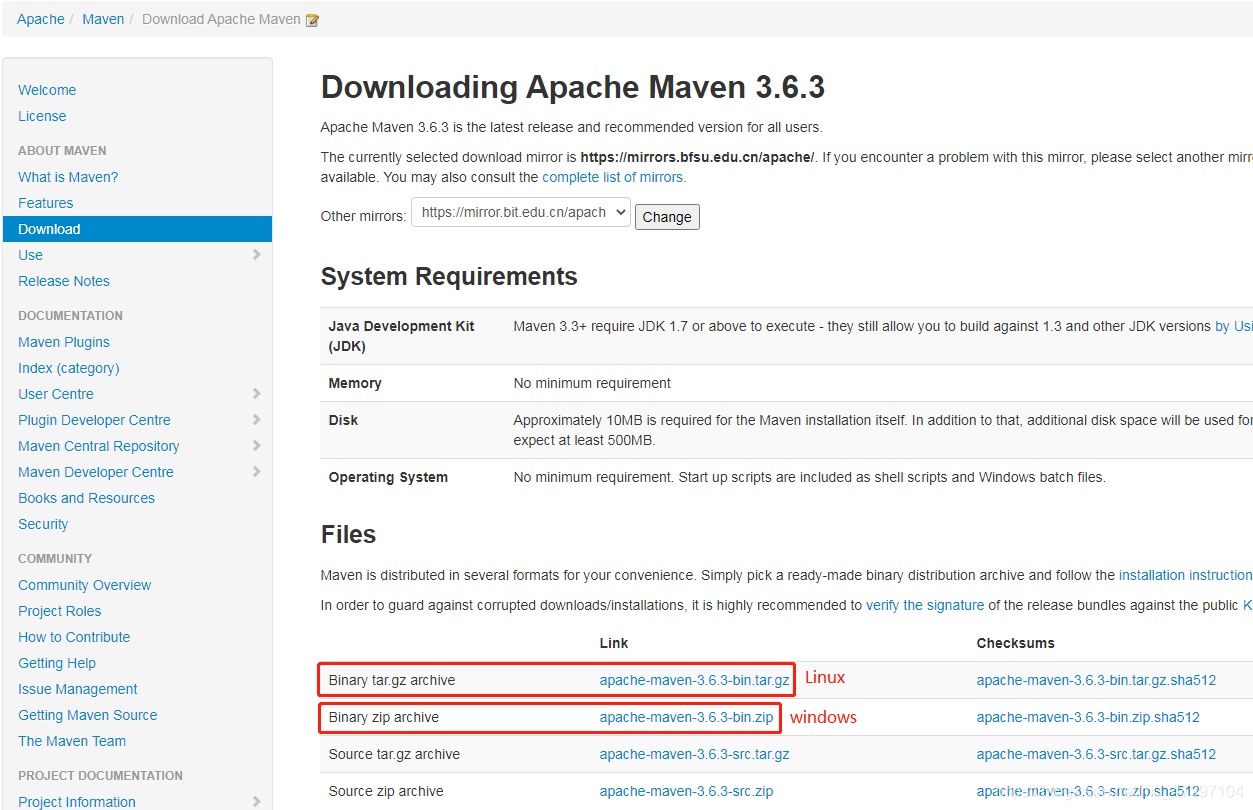Open the Welcome sidebar link
This screenshot has height=810, width=1253.
point(47,90)
